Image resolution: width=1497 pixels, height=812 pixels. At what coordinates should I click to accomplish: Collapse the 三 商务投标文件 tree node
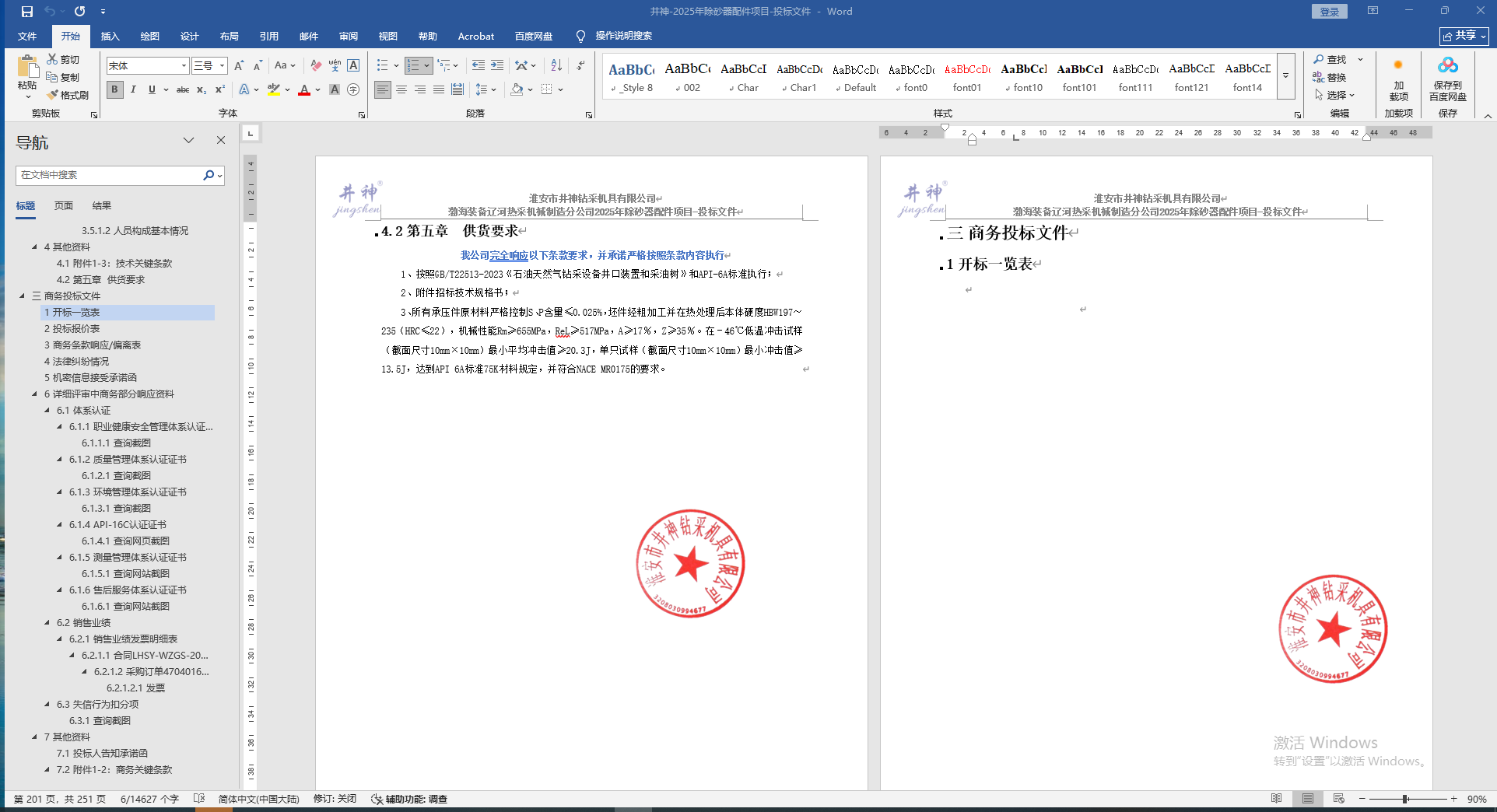23,296
